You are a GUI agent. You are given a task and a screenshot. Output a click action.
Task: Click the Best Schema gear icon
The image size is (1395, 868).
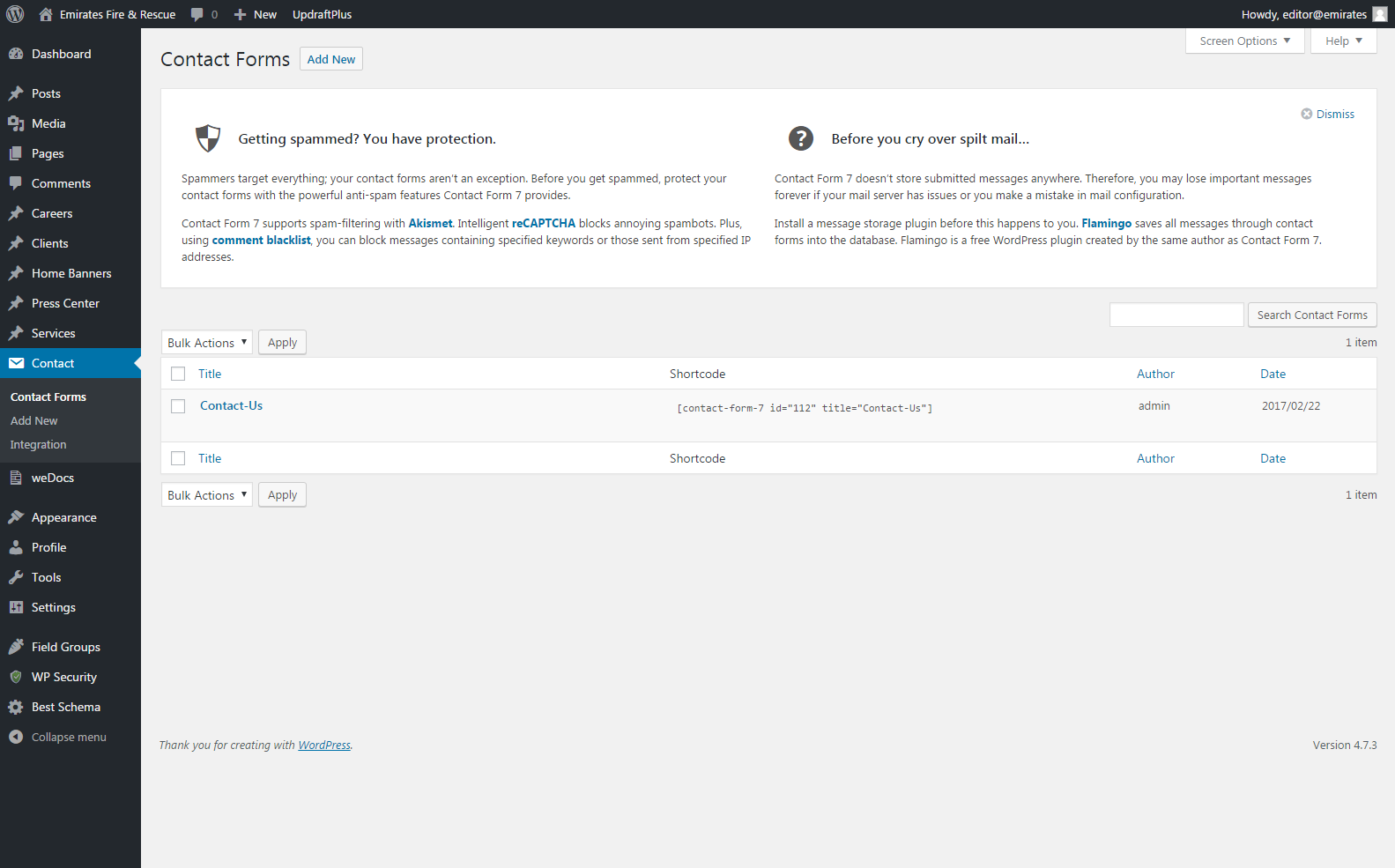click(16, 707)
